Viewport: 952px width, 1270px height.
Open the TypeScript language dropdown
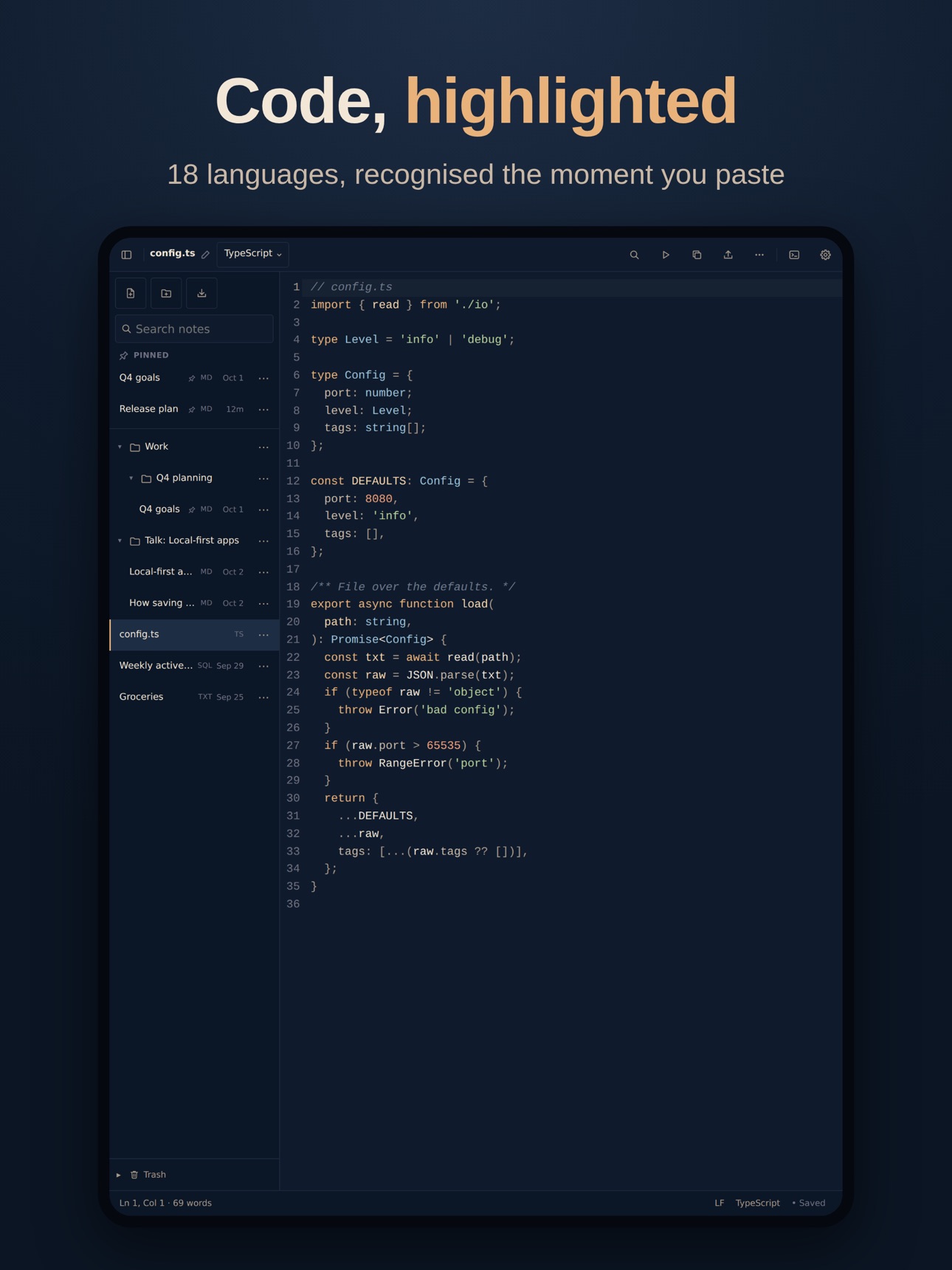click(x=252, y=254)
